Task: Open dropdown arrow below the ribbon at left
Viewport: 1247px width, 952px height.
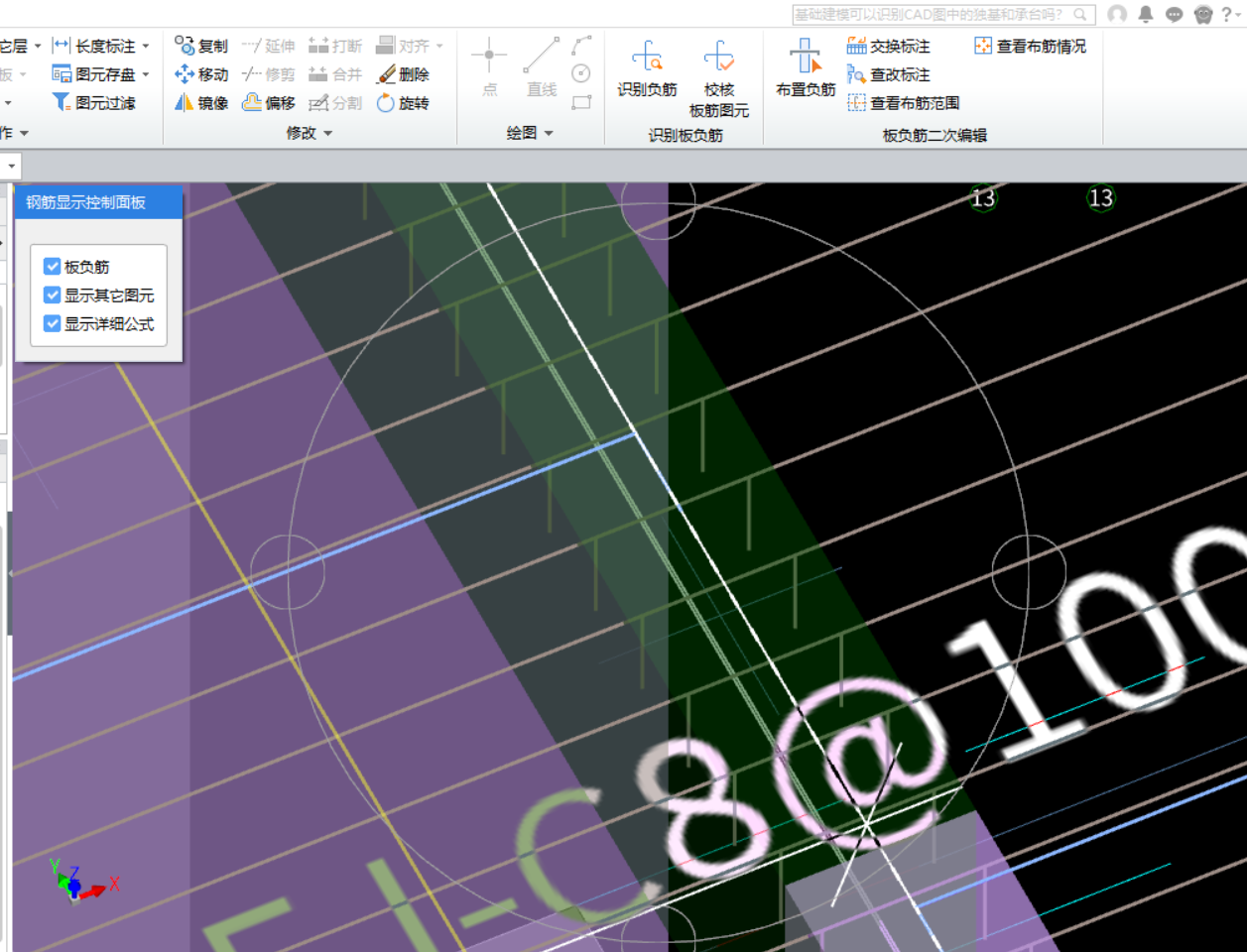Action: point(11,167)
